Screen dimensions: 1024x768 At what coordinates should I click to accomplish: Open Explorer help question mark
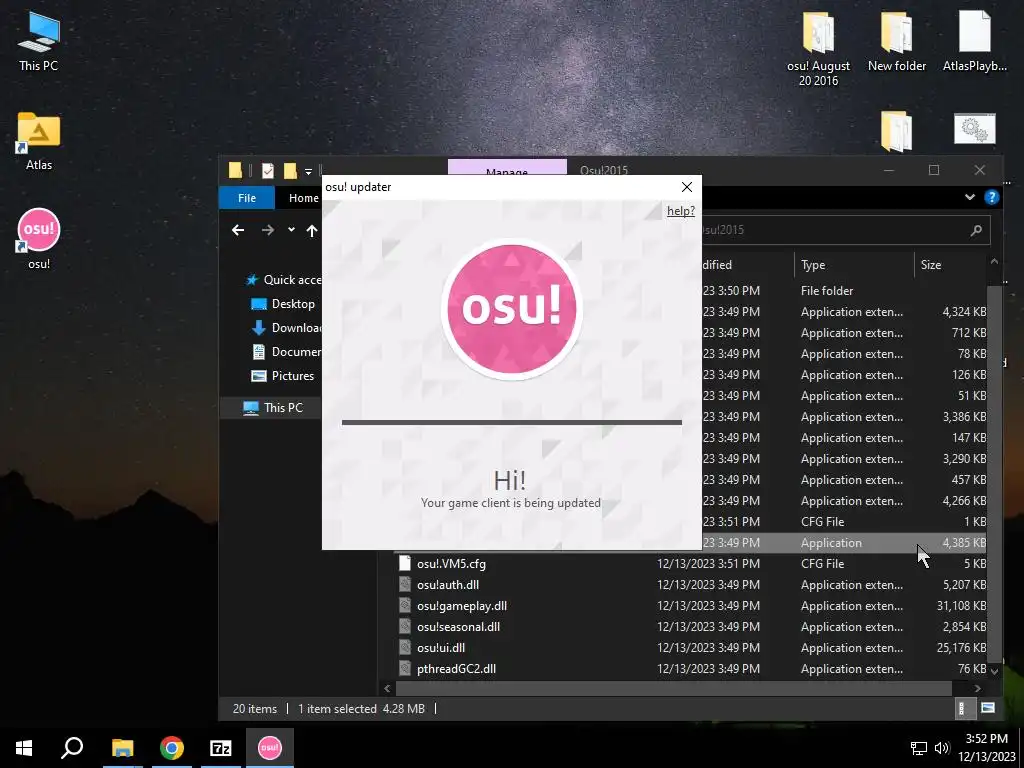point(991,197)
